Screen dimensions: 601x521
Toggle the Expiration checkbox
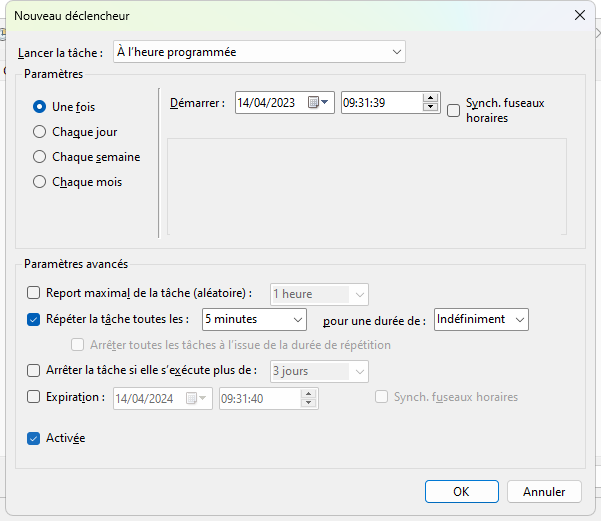[x=34, y=397]
